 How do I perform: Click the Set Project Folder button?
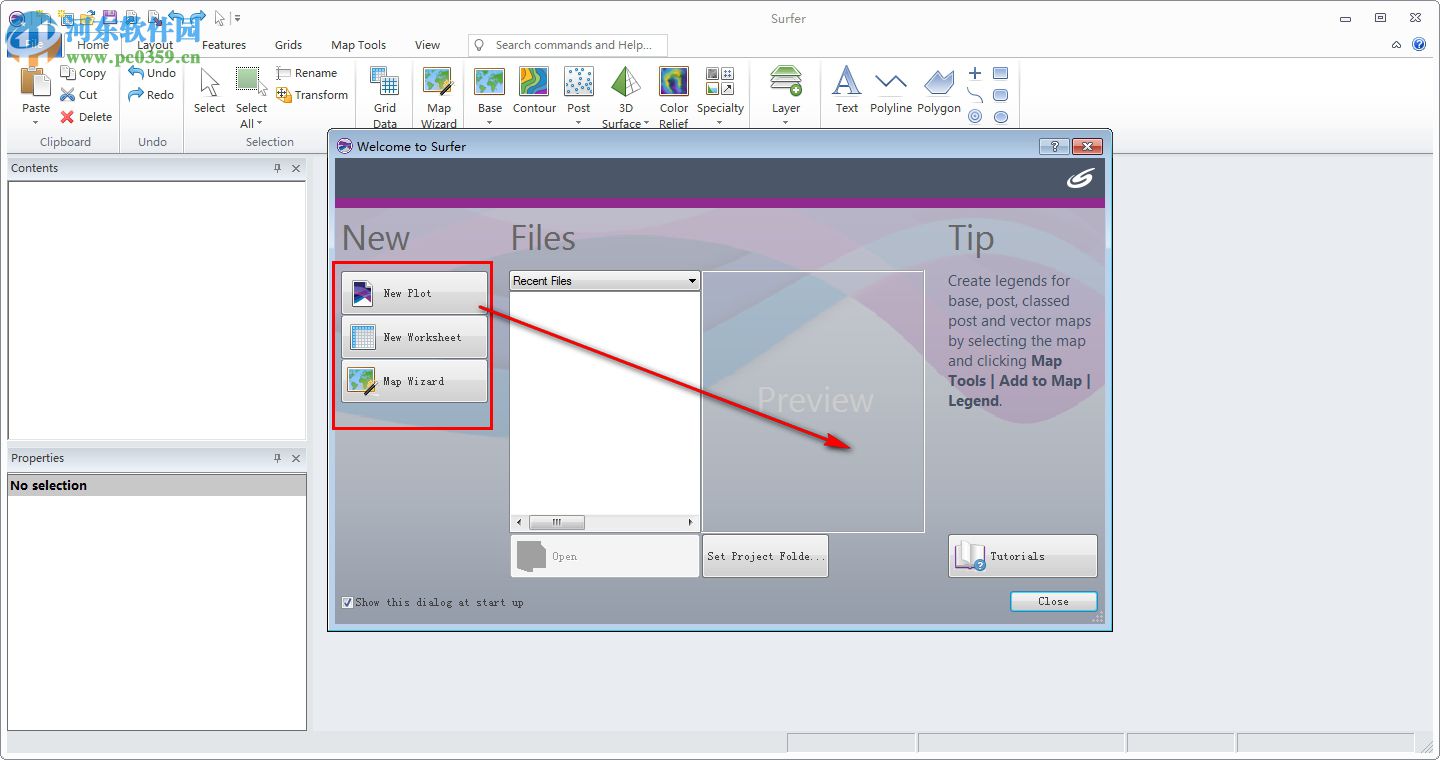(765, 556)
